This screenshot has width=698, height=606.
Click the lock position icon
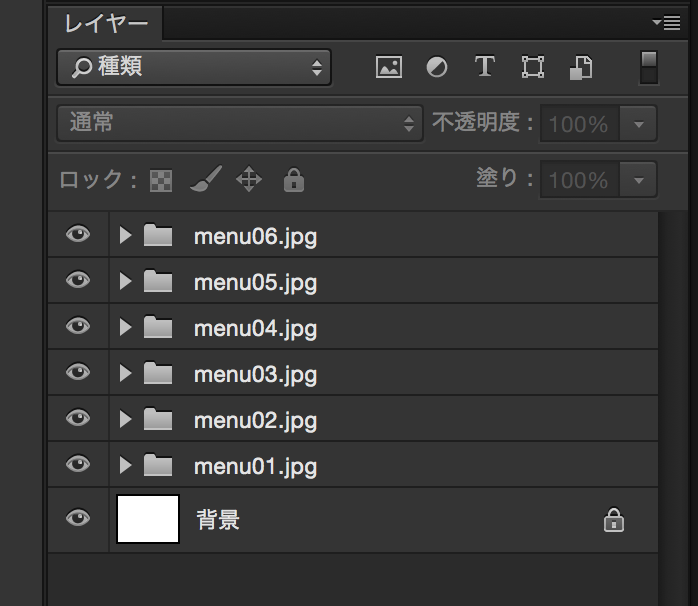pyautogui.click(x=248, y=180)
